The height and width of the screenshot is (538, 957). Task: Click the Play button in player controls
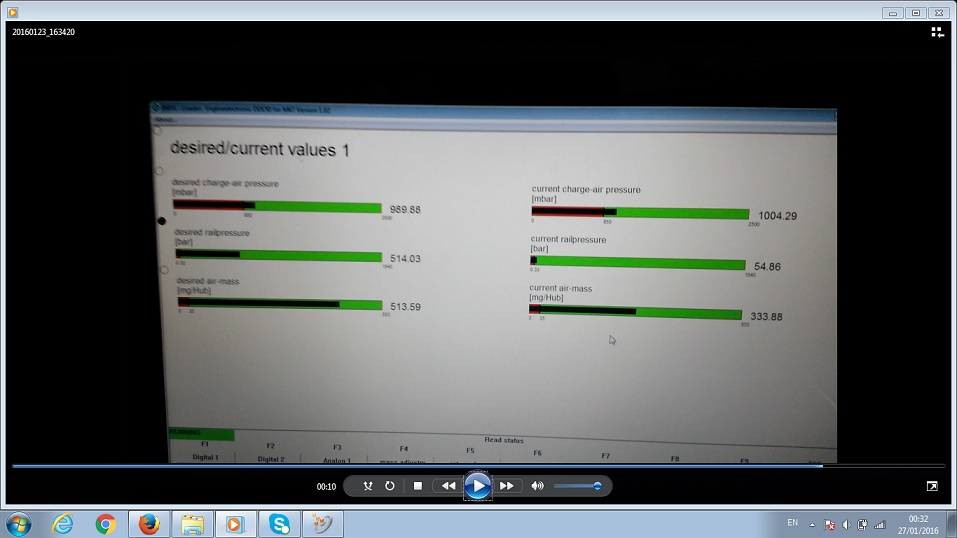[x=478, y=486]
